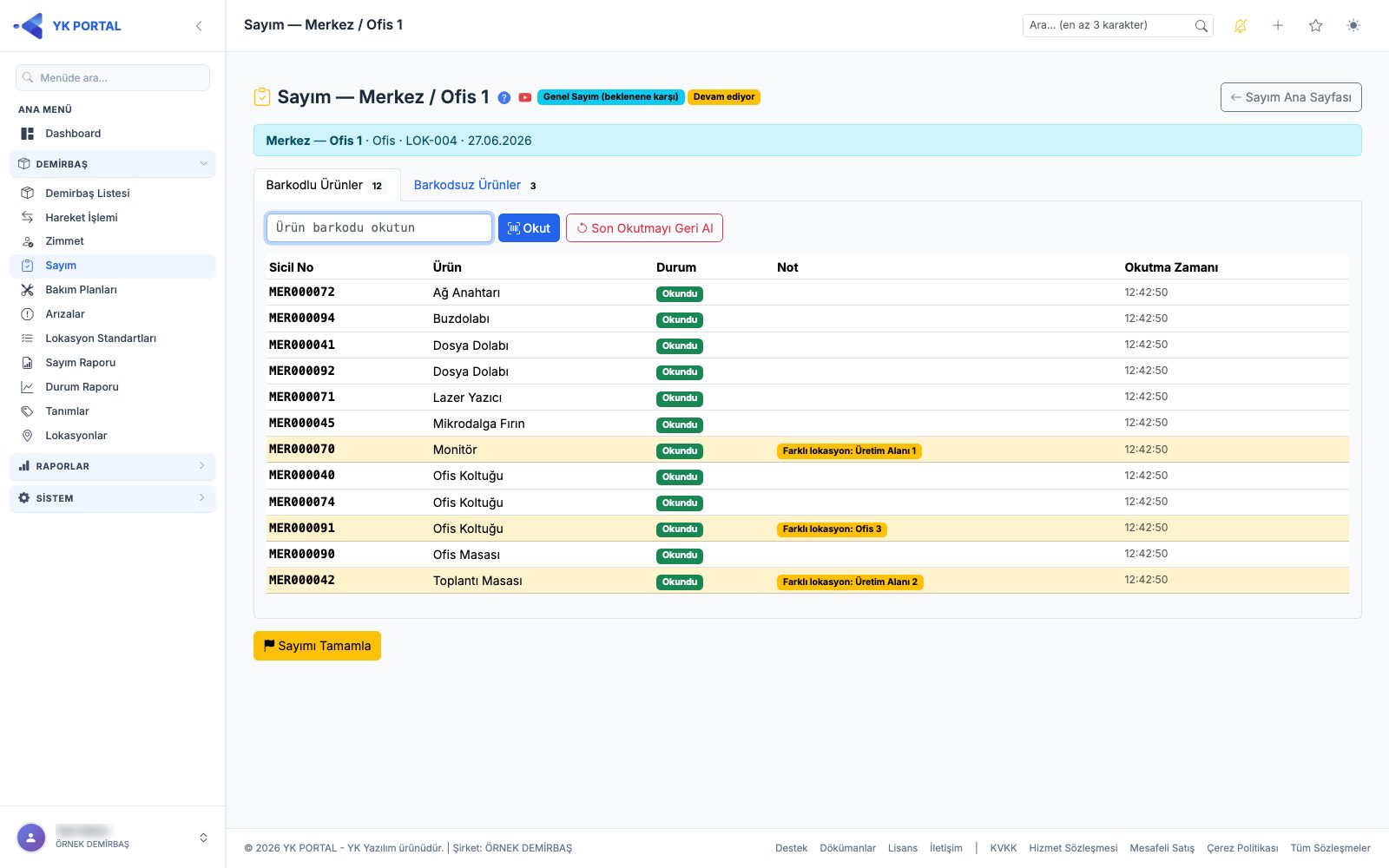Open Bakım Planları menu item
This screenshot has width=1389, height=868.
pos(113,290)
